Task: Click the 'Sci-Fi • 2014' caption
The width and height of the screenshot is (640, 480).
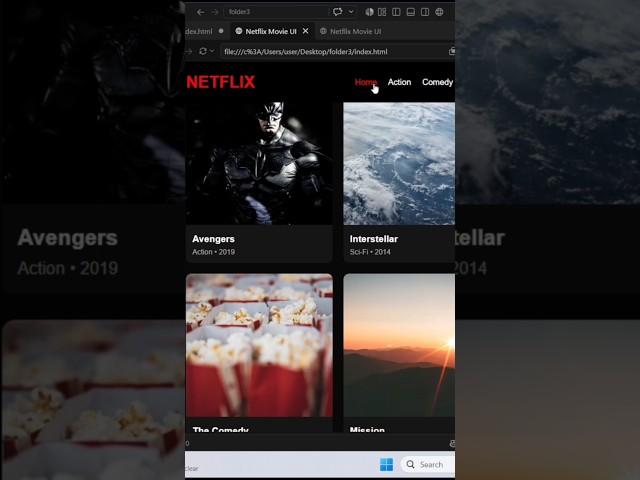Action: 370,252
